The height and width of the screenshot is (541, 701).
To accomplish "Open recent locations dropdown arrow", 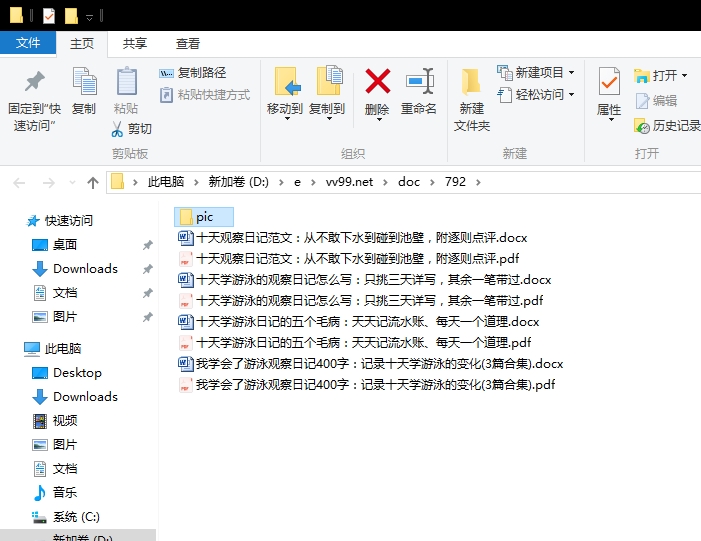I will point(72,182).
